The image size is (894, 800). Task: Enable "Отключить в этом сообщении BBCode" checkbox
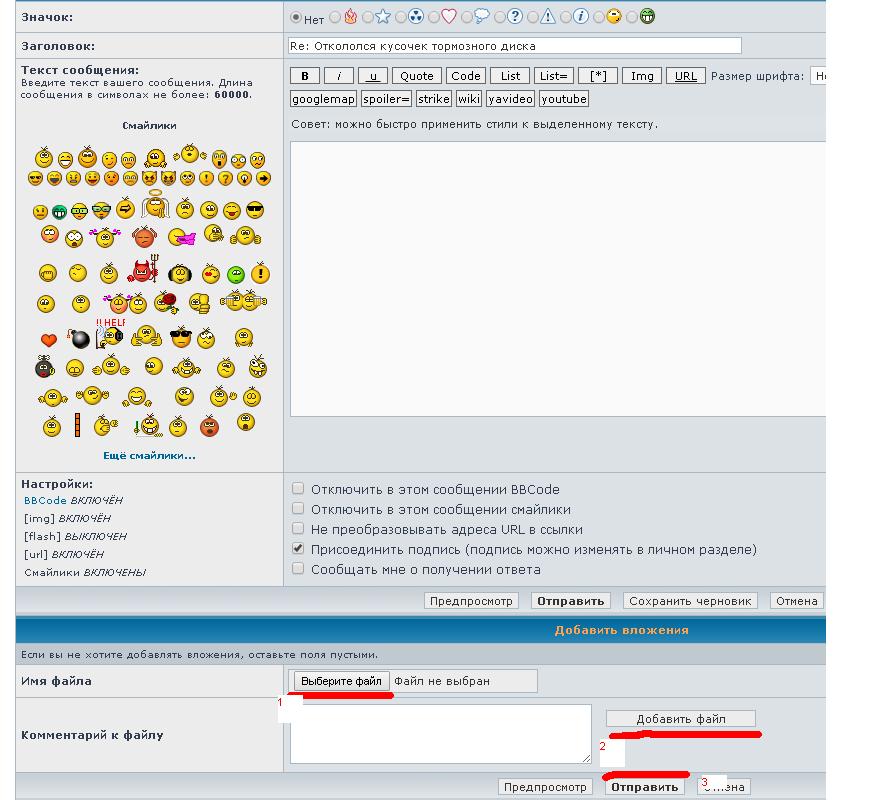click(x=298, y=489)
